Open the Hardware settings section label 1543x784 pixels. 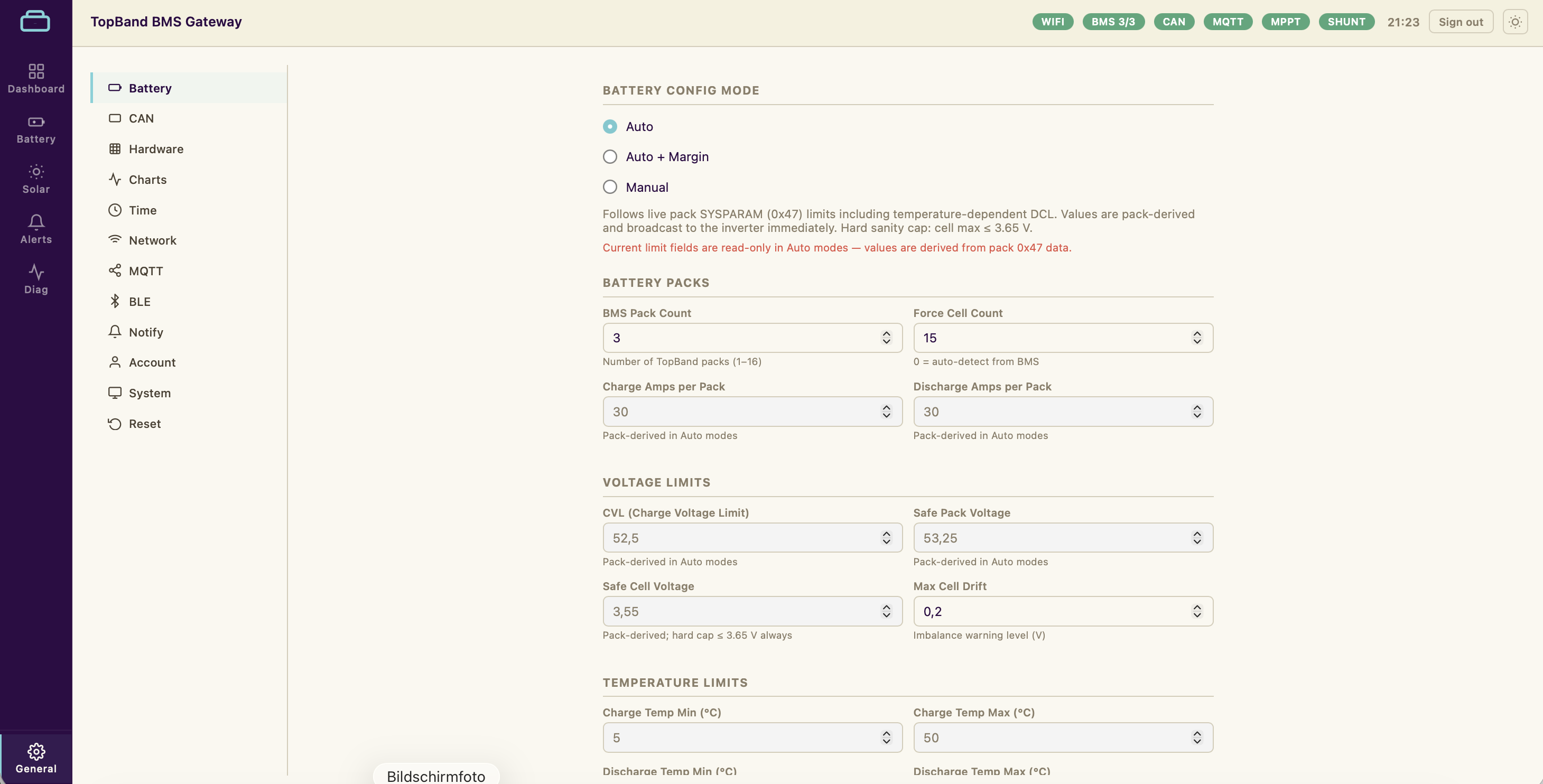coord(156,149)
